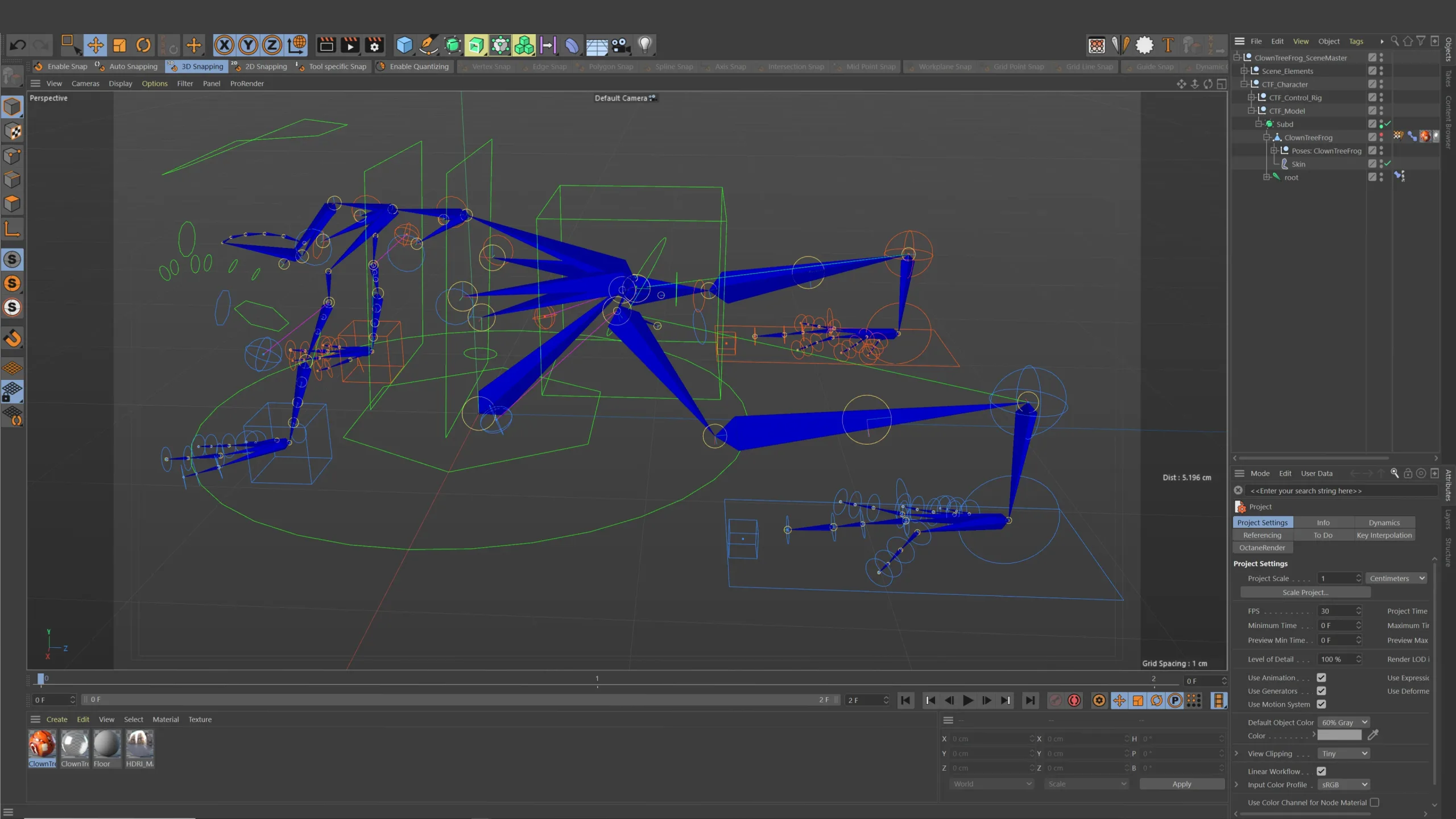The height and width of the screenshot is (819, 1456).
Task: Toggle Linear Workflow checkbox
Action: [1321, 771]
